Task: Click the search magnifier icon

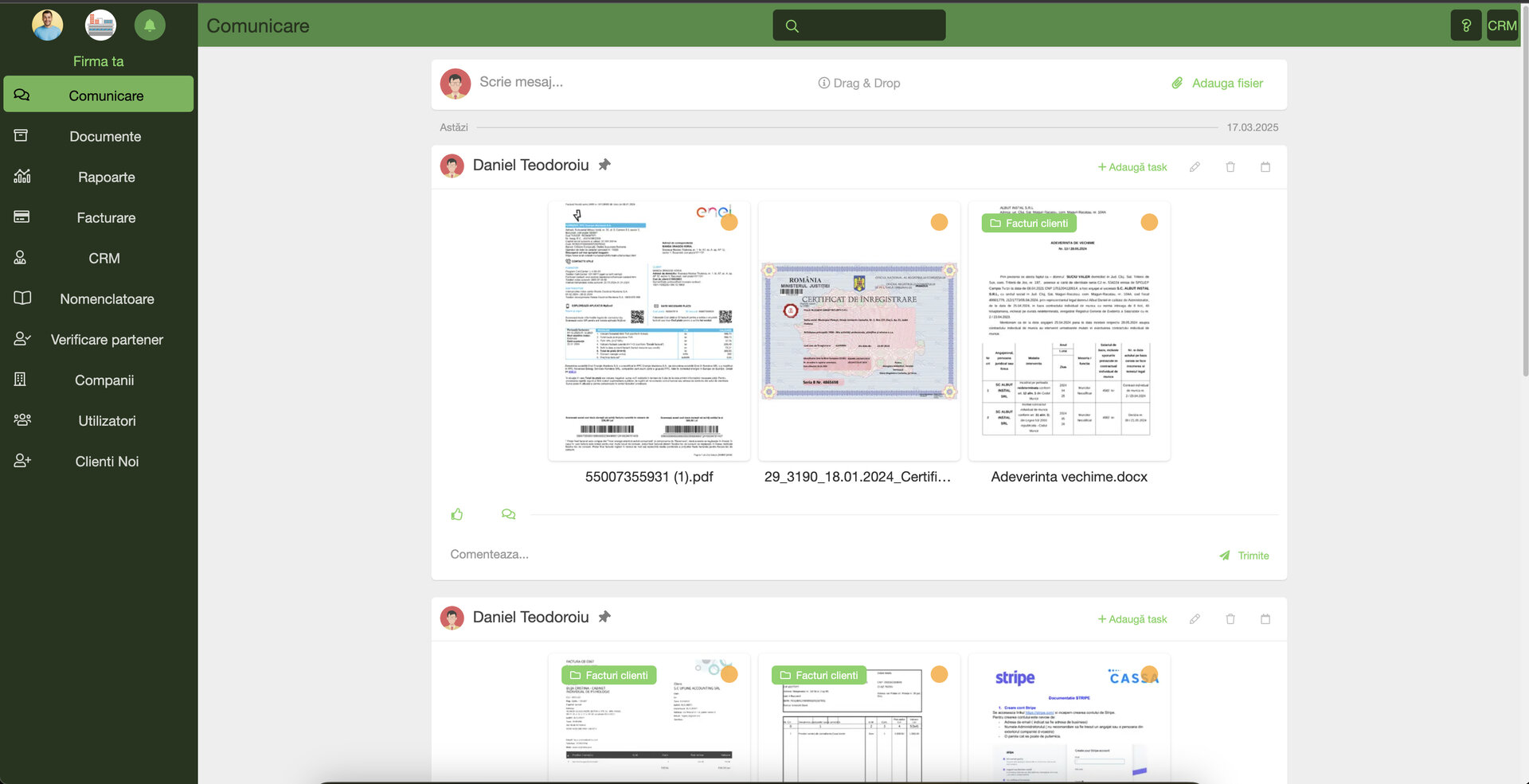Action: pyautogui.click(x=792, y=25)
